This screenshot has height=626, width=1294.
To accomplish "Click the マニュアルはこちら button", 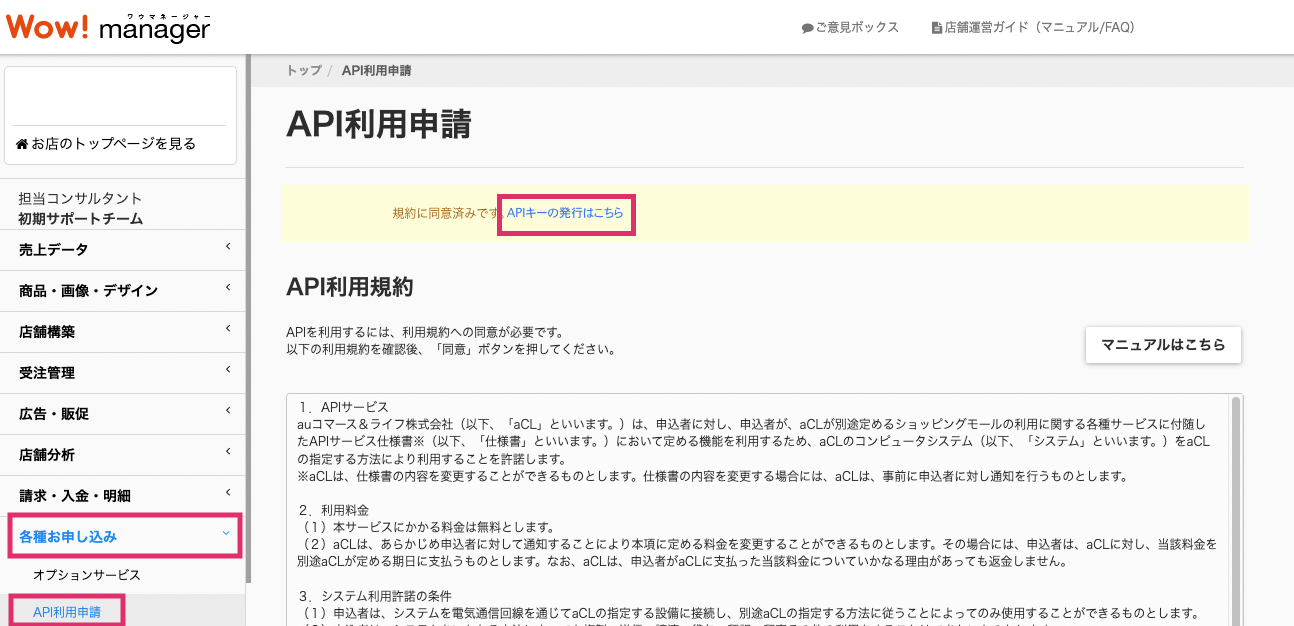I will click(x=1163, y=344).
